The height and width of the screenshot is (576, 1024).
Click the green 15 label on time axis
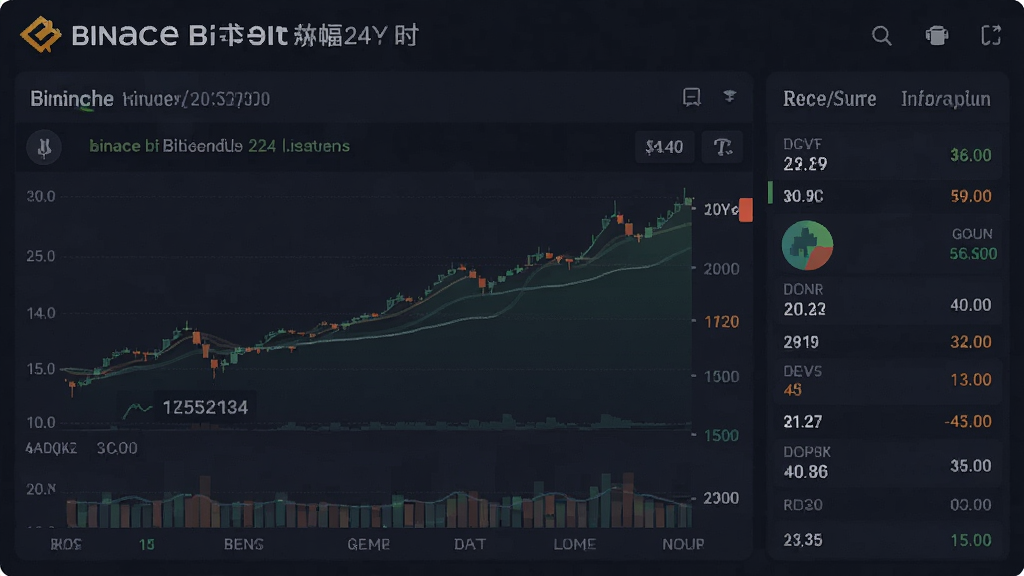click(x=146, y=544)
